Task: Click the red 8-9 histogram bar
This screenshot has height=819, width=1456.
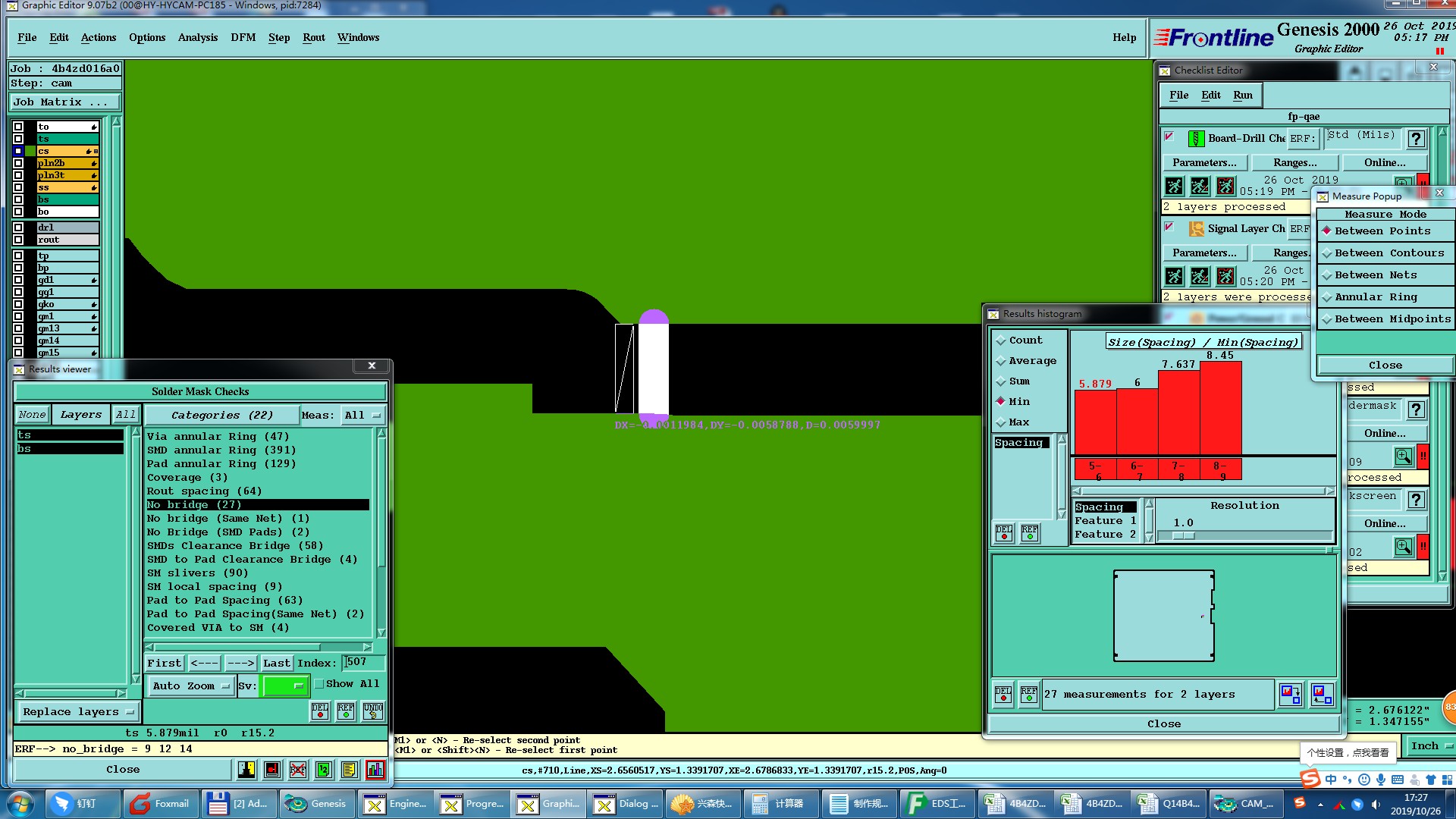Action: click(x=1220, y=409)
